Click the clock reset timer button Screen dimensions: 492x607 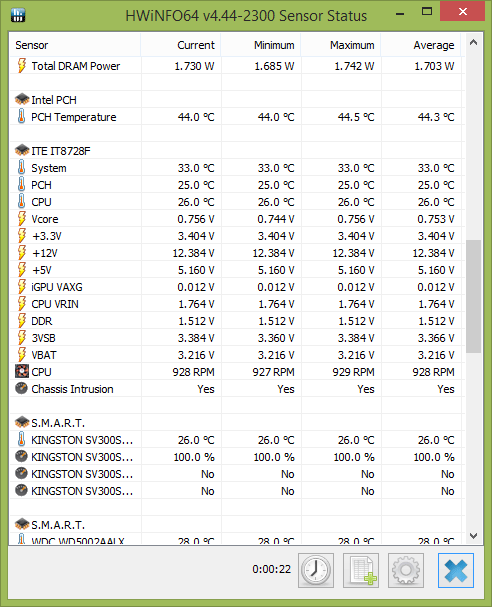(x=316, y=570)
